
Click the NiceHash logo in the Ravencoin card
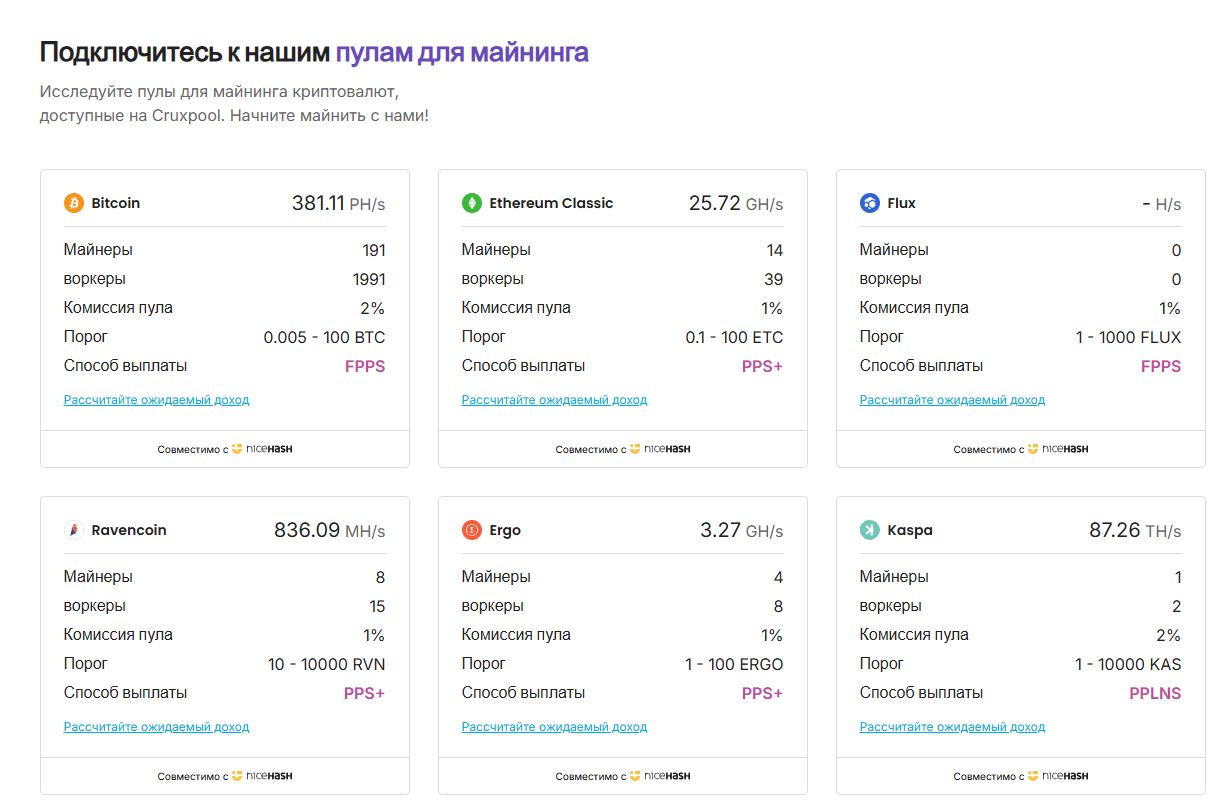pos(262,776)
